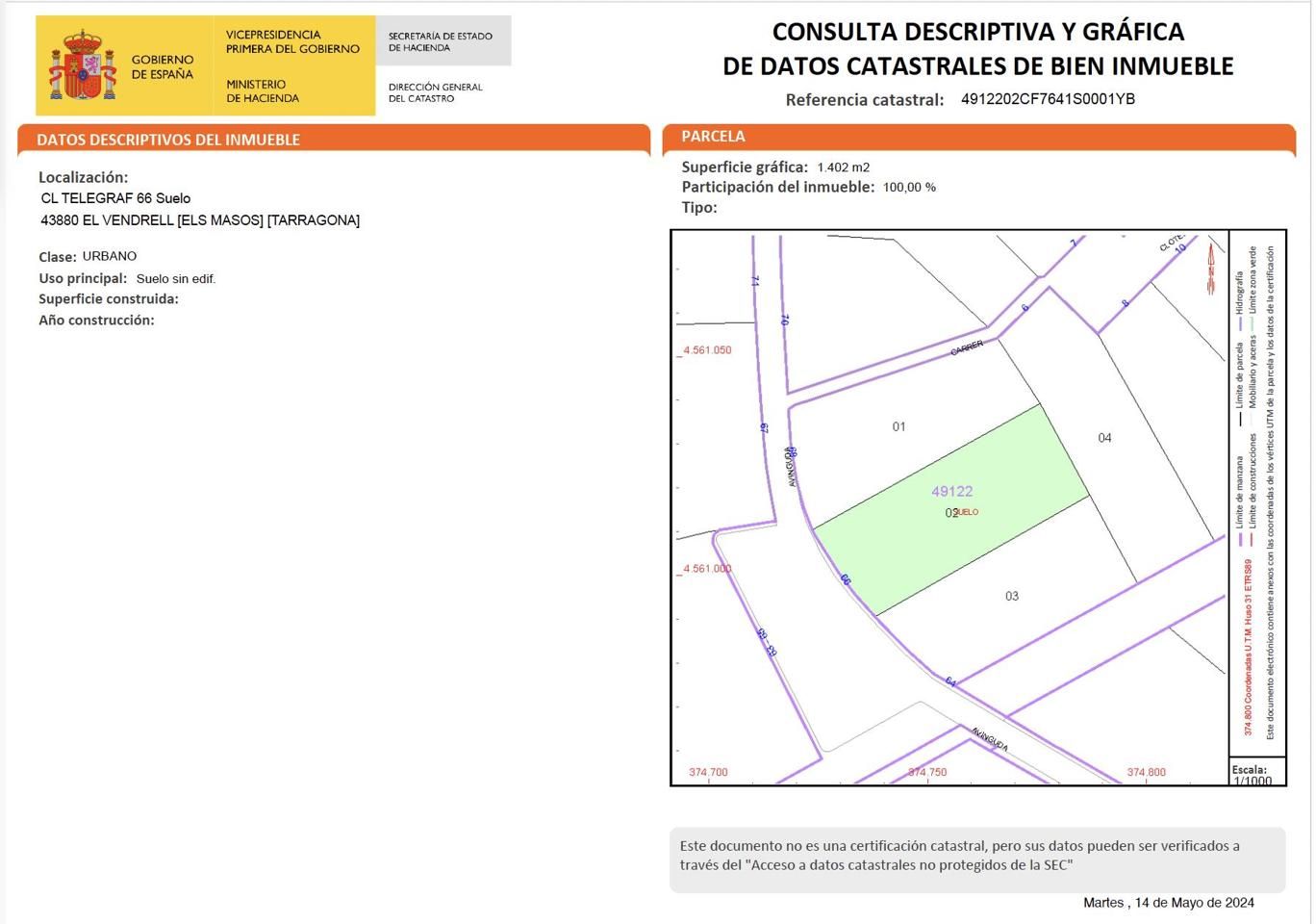Click the VICEPRESIDENCIA PRIMERA DEL GOBIERNO text
Viewport: 1316px width, 924px height.
292,41
